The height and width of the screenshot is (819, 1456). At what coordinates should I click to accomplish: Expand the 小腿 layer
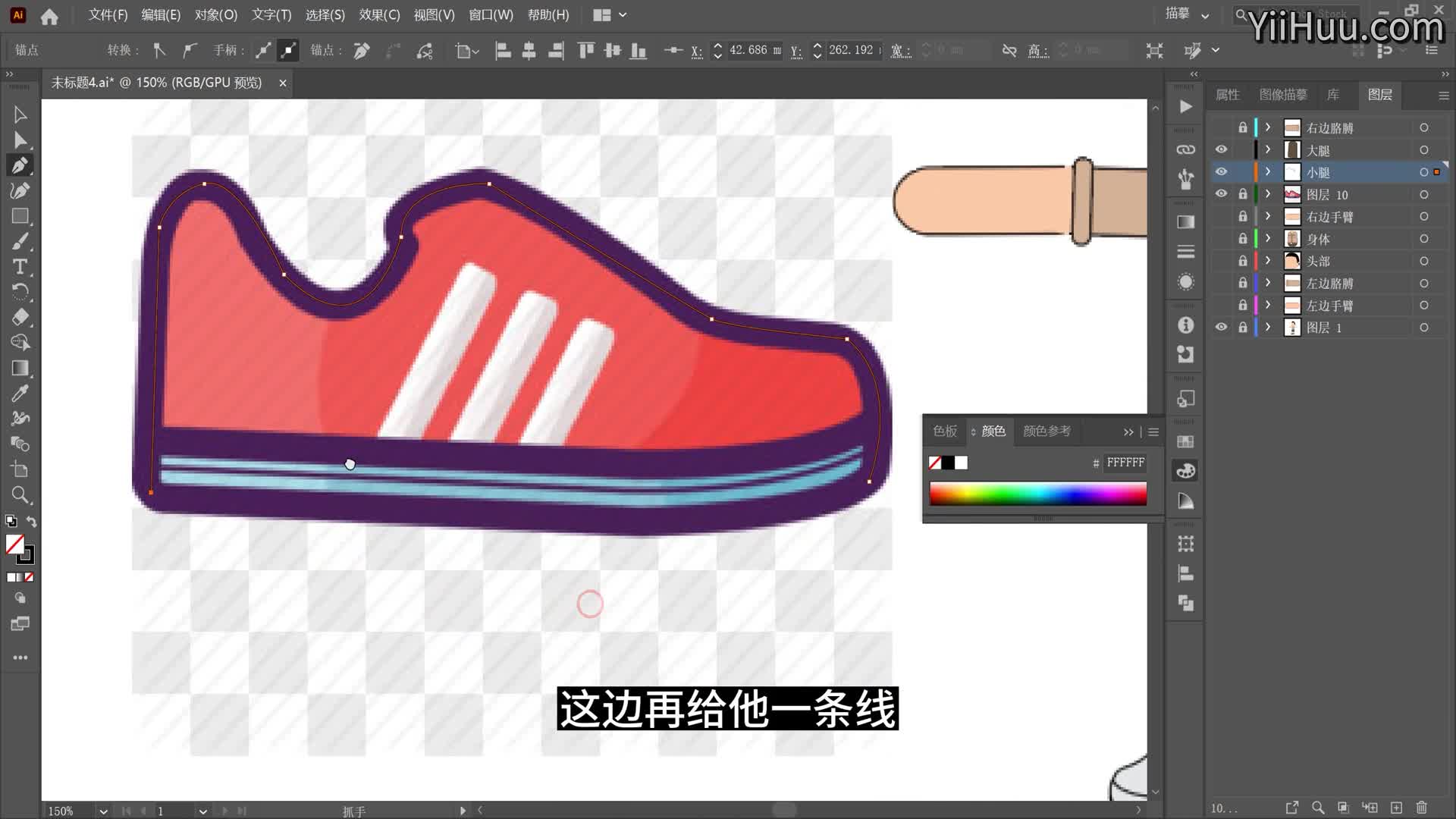tap(1267, 172)
